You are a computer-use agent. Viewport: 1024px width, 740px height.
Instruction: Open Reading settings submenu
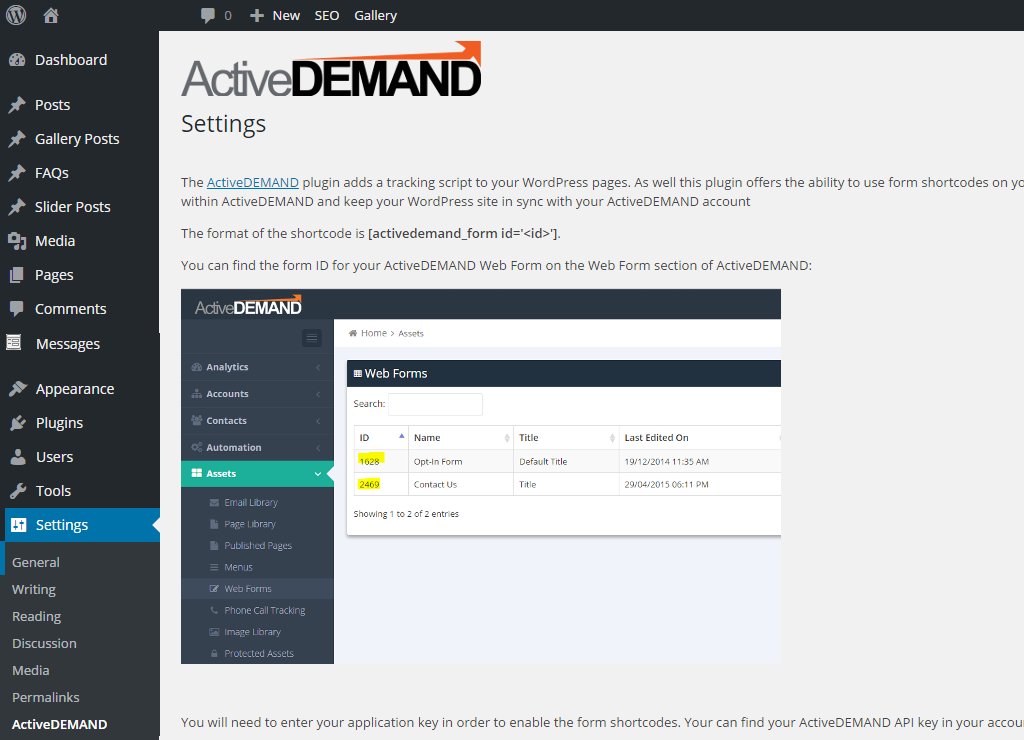37,617
